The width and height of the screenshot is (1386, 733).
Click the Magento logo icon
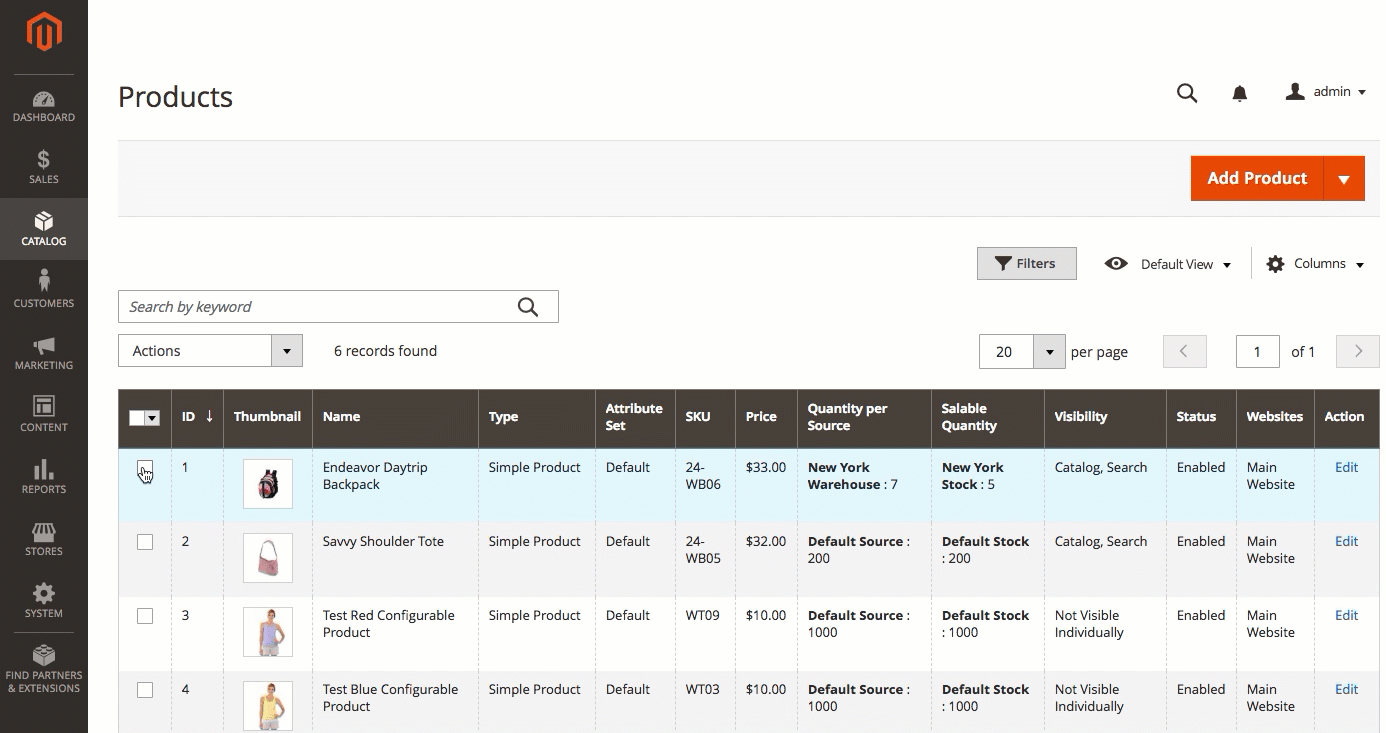[x=44, y=32]
